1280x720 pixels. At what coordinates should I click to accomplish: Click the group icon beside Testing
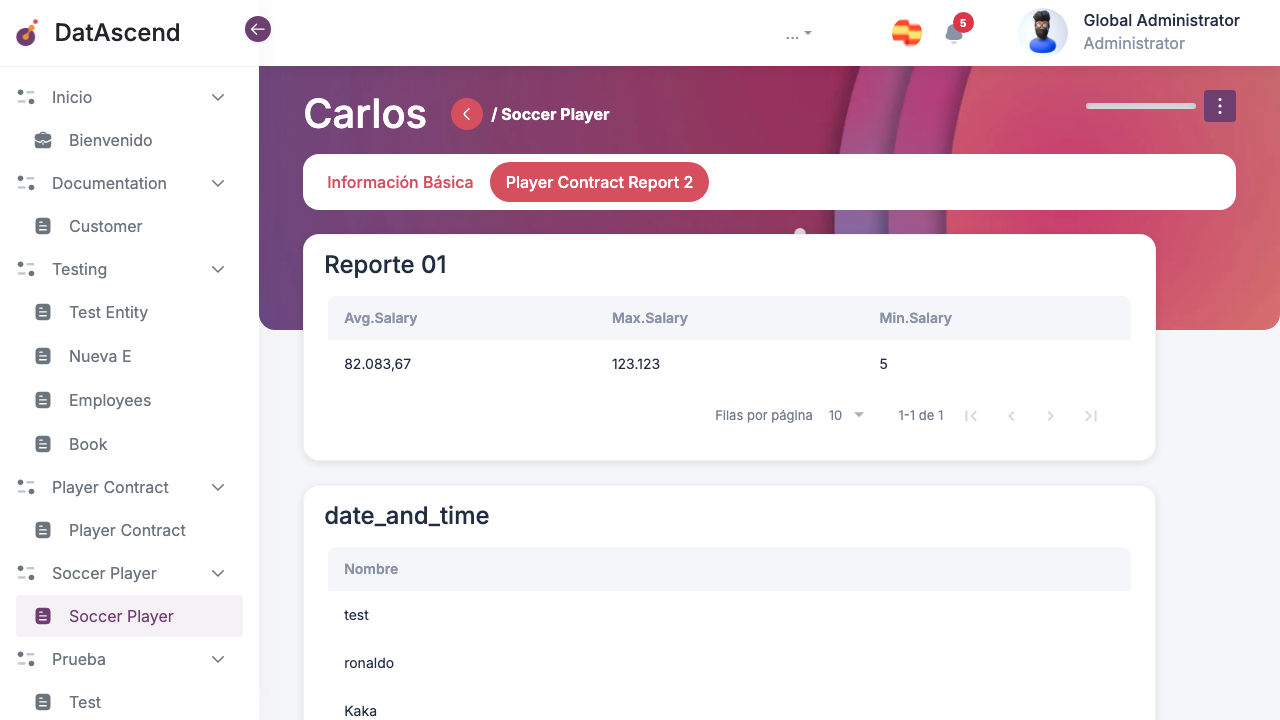coord(26,269)
